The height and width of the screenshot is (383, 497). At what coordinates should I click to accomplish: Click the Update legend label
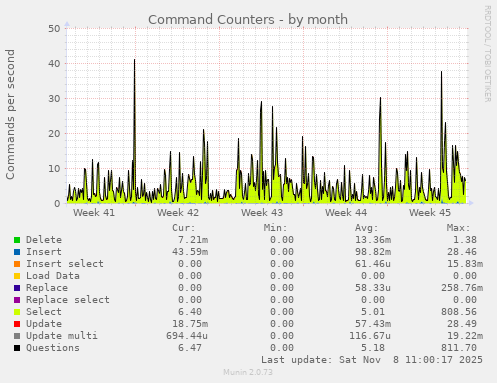(44, 324)
